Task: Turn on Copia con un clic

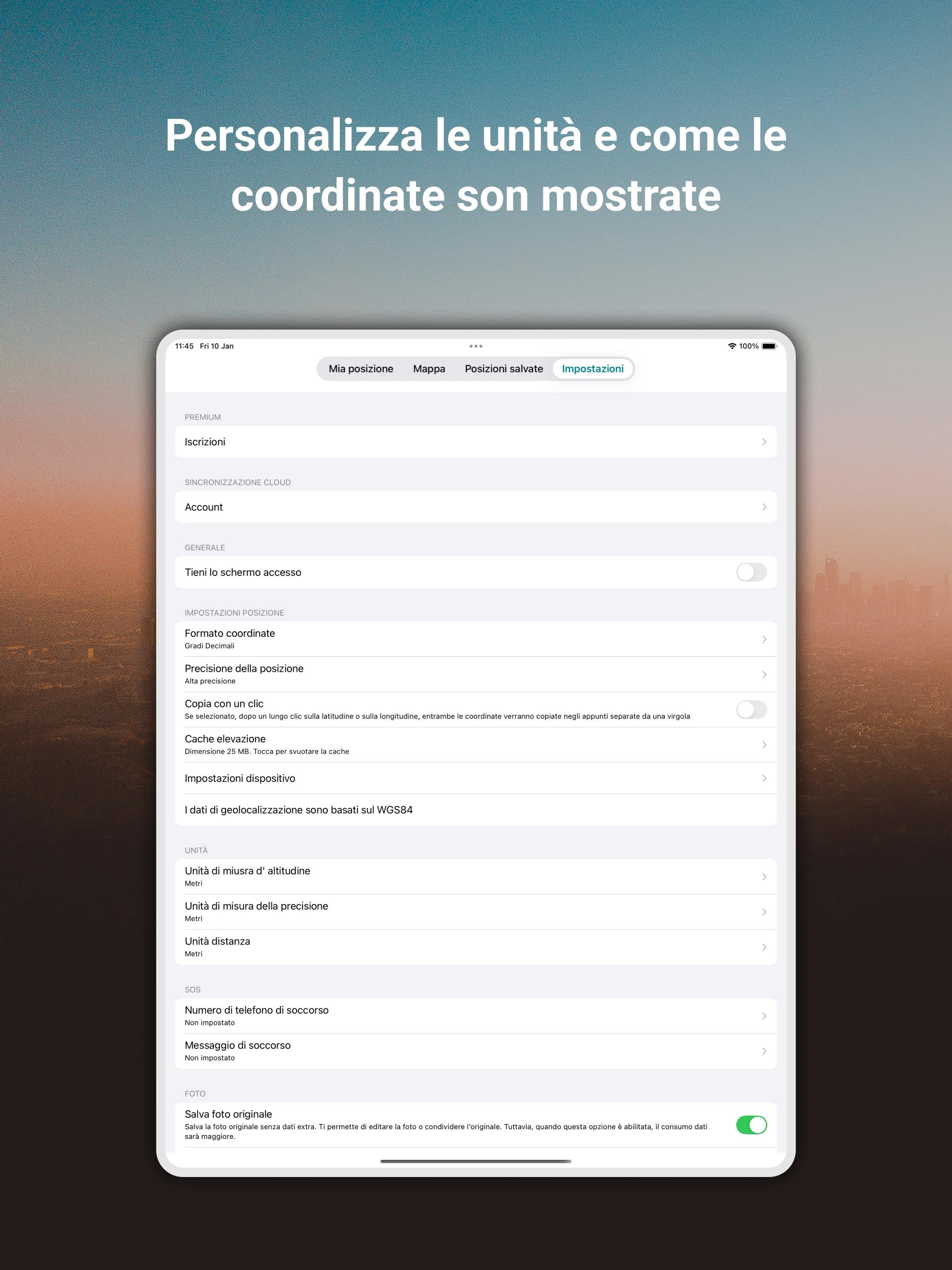Action: [751, 710]
